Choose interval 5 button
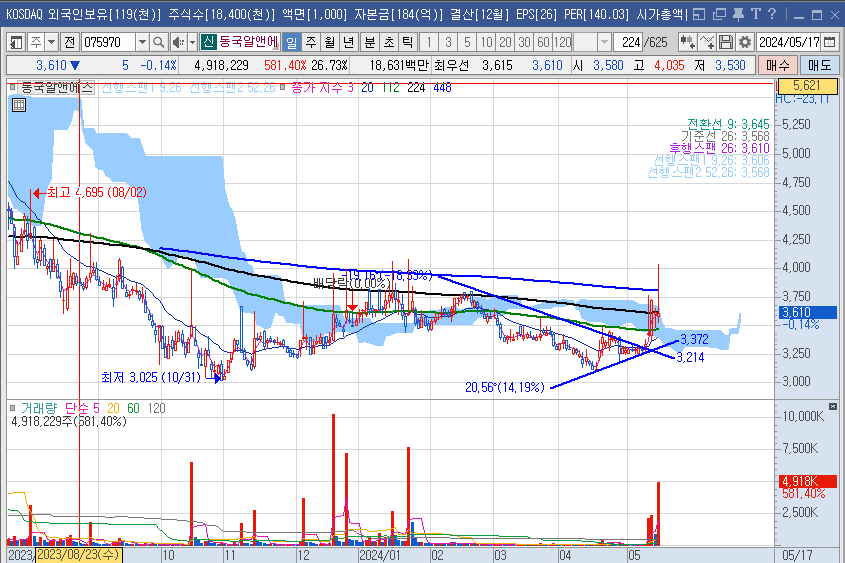The image size is (845, 563). click(467, 41)
